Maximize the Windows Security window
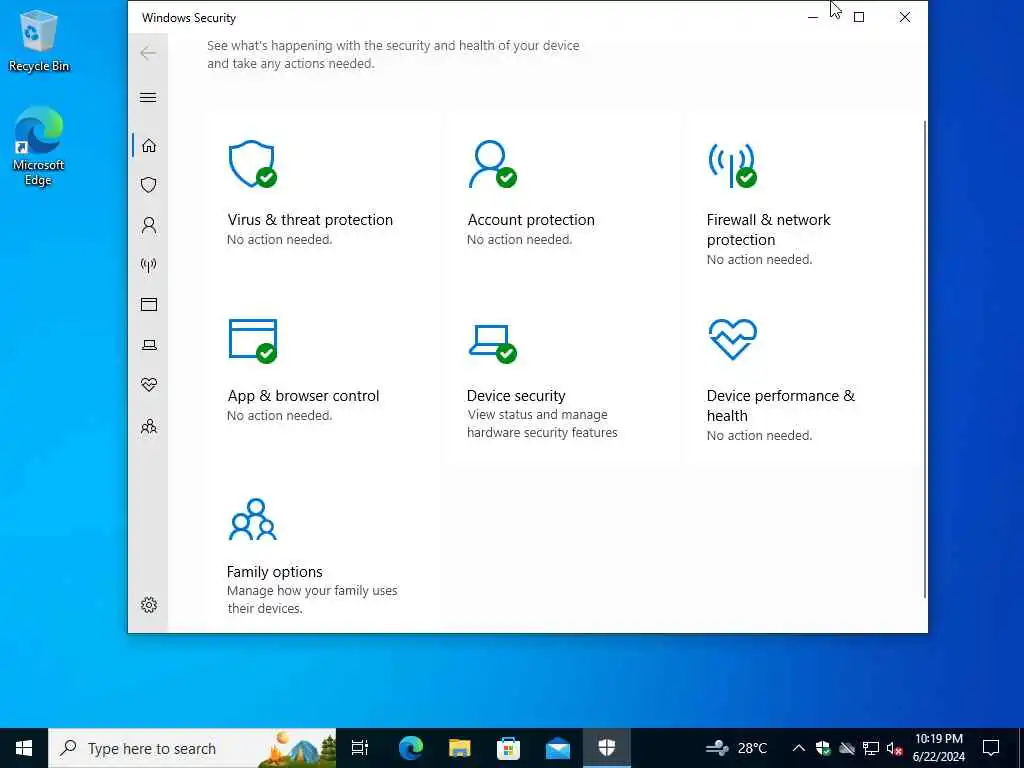 click(859, 18)
